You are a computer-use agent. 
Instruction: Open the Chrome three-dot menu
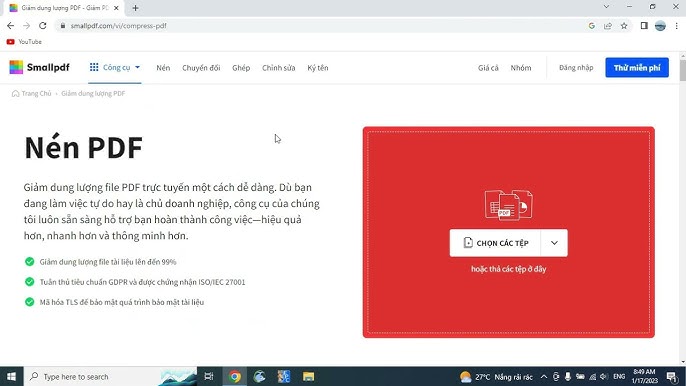[676, 26]
